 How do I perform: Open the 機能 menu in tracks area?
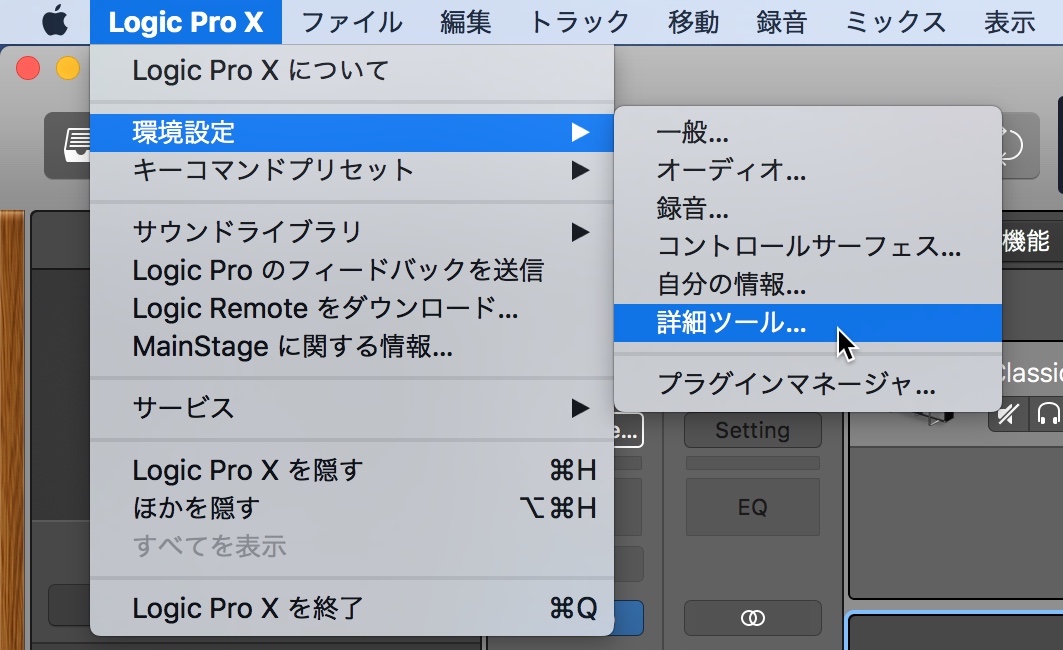coord(1026,241)
